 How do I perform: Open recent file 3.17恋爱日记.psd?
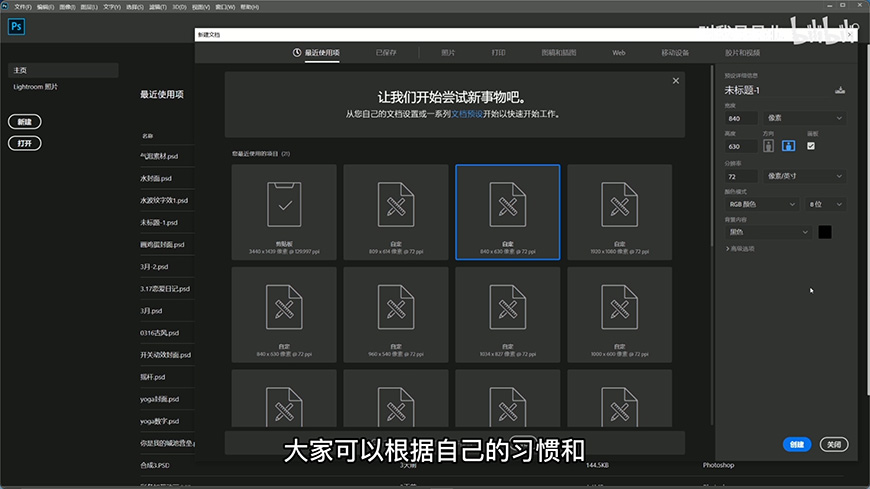(165, 289)
